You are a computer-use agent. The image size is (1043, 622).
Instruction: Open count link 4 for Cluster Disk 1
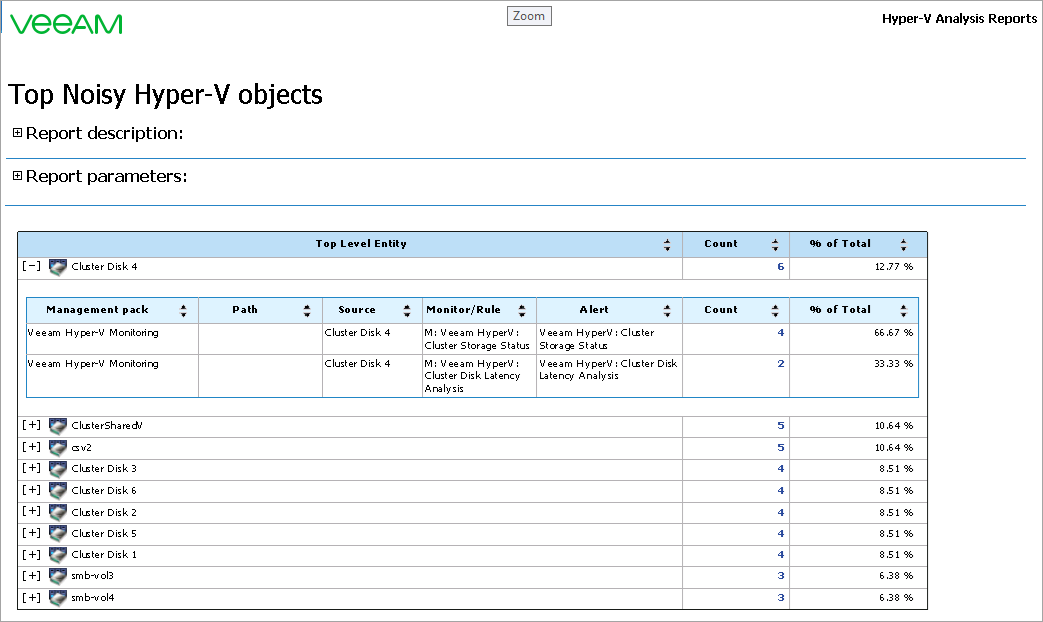click(x=781, y=555)
